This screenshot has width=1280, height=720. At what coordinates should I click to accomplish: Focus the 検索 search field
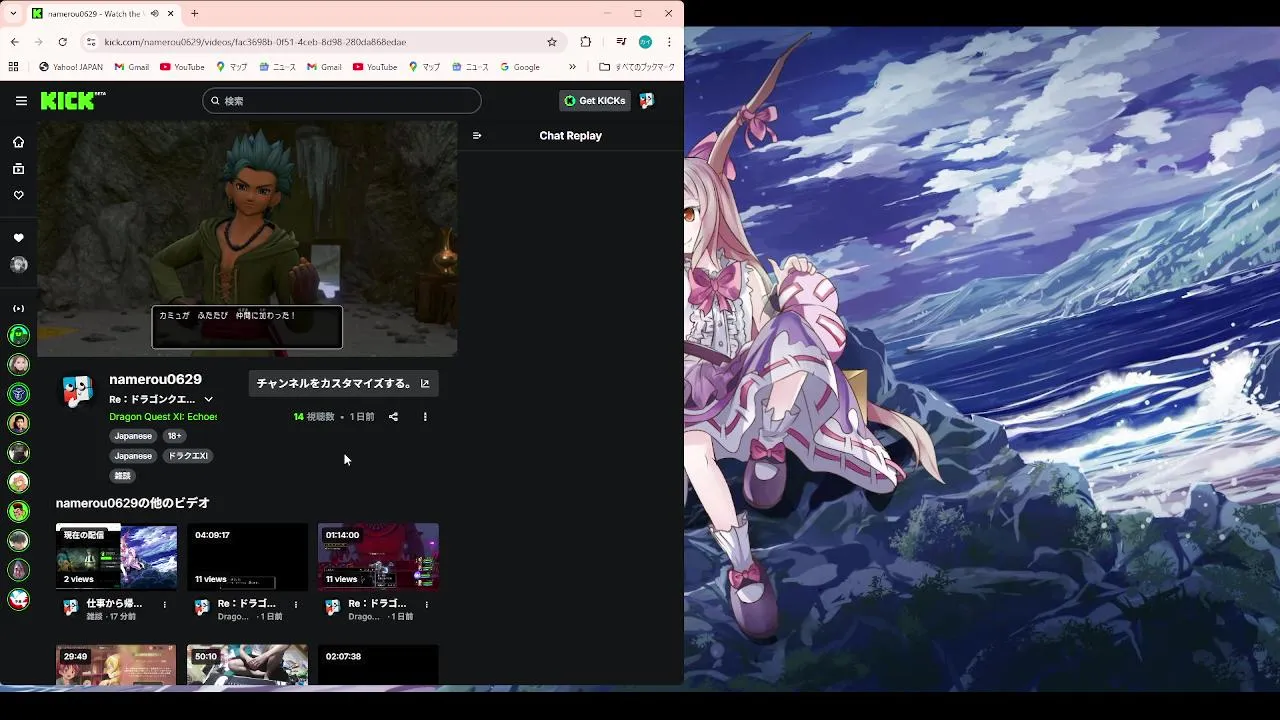coord(342,101)
